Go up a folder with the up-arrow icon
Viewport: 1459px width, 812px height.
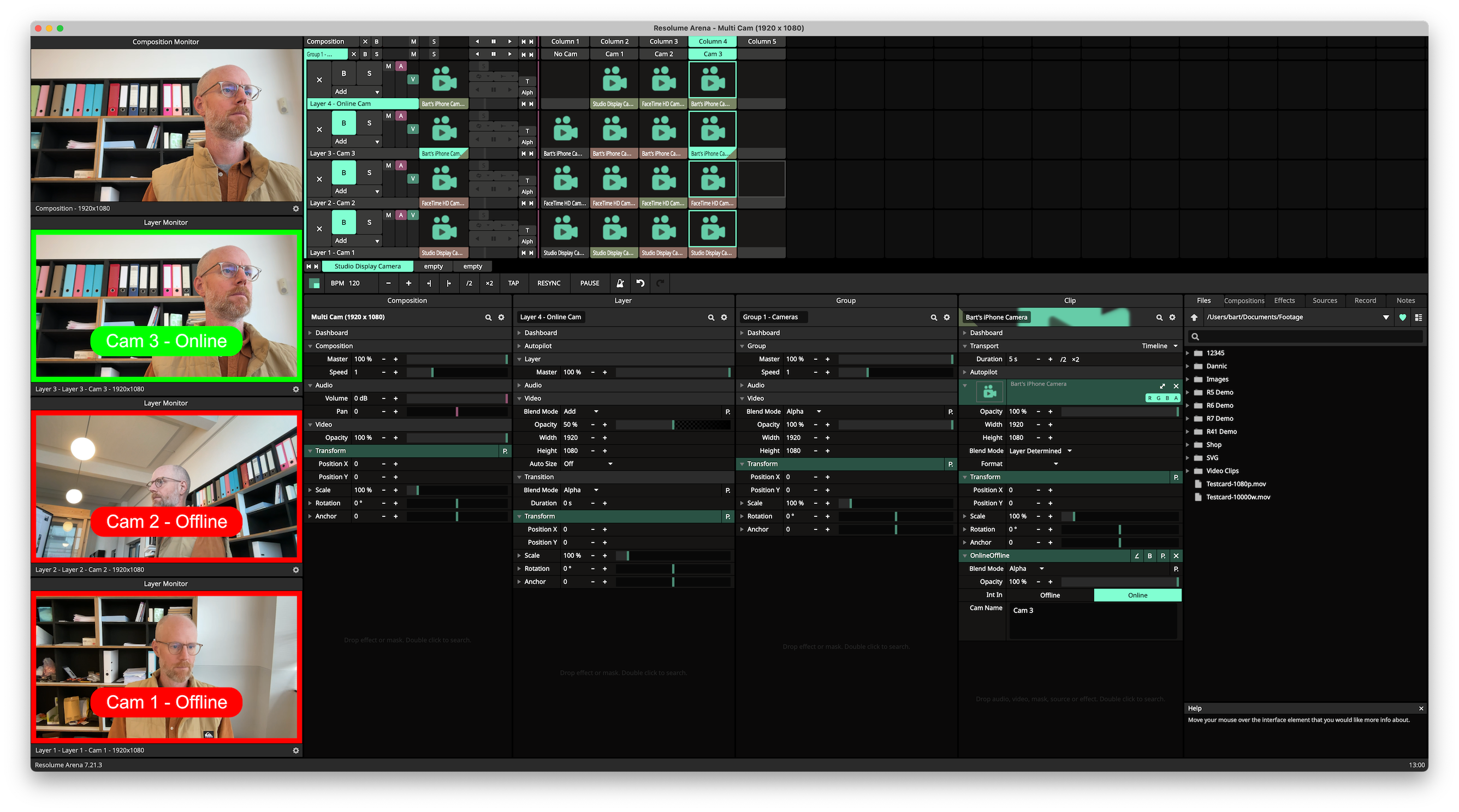point(1195,318)
